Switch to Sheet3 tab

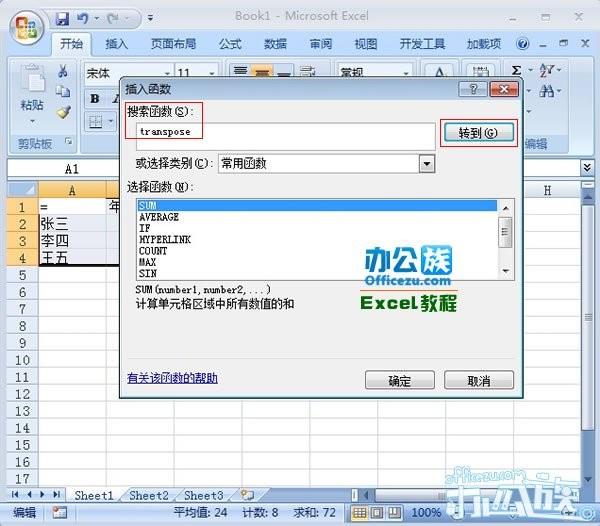204,495
